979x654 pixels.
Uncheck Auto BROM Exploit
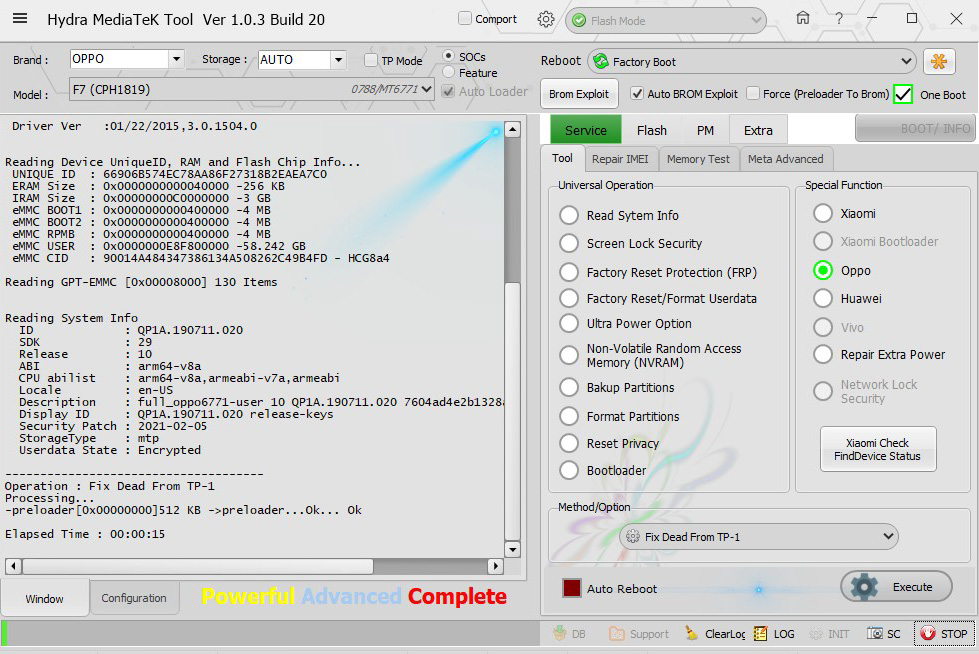(636, 94)
